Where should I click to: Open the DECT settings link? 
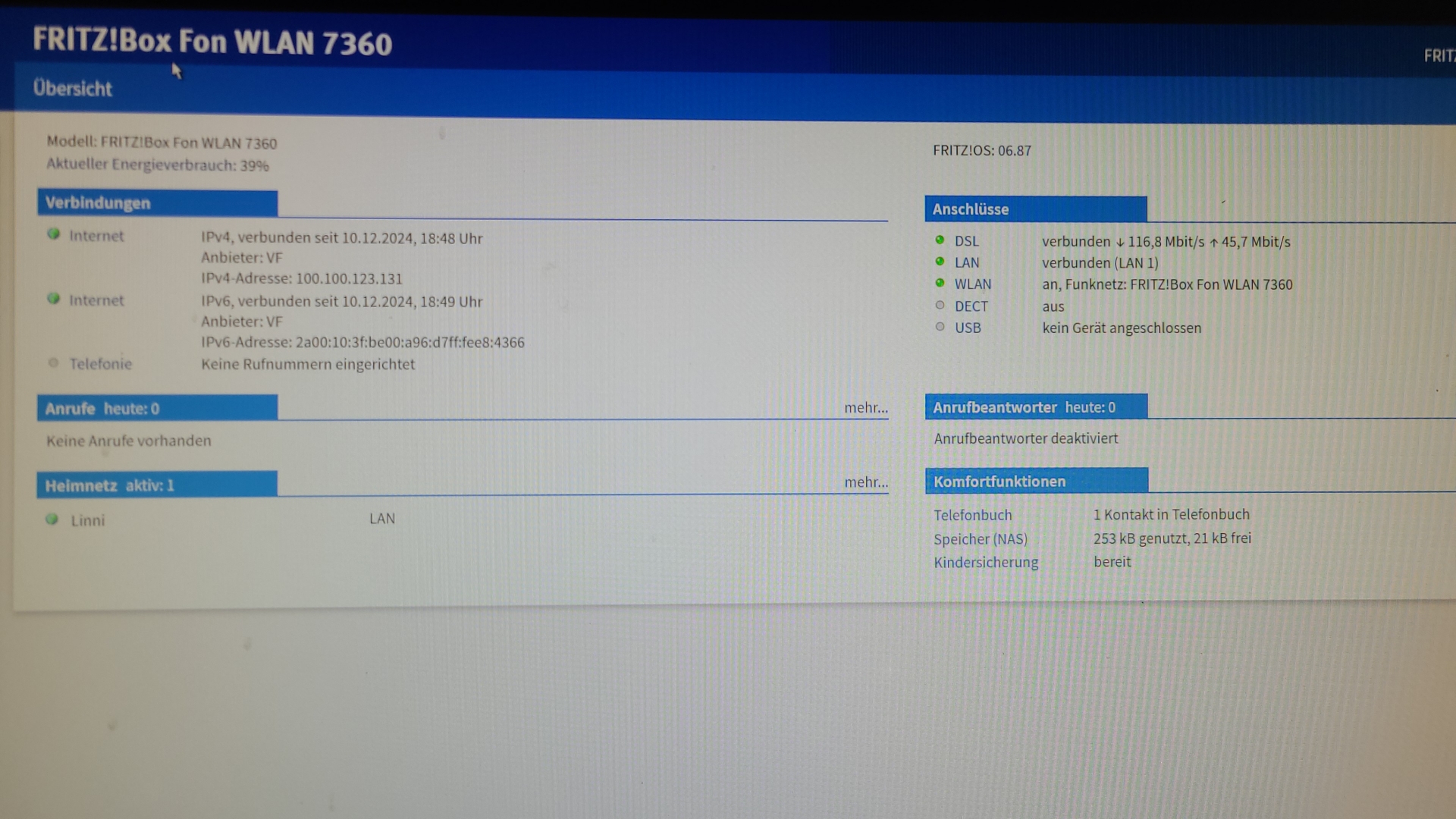pyautogui.click(x=971, y=306)
